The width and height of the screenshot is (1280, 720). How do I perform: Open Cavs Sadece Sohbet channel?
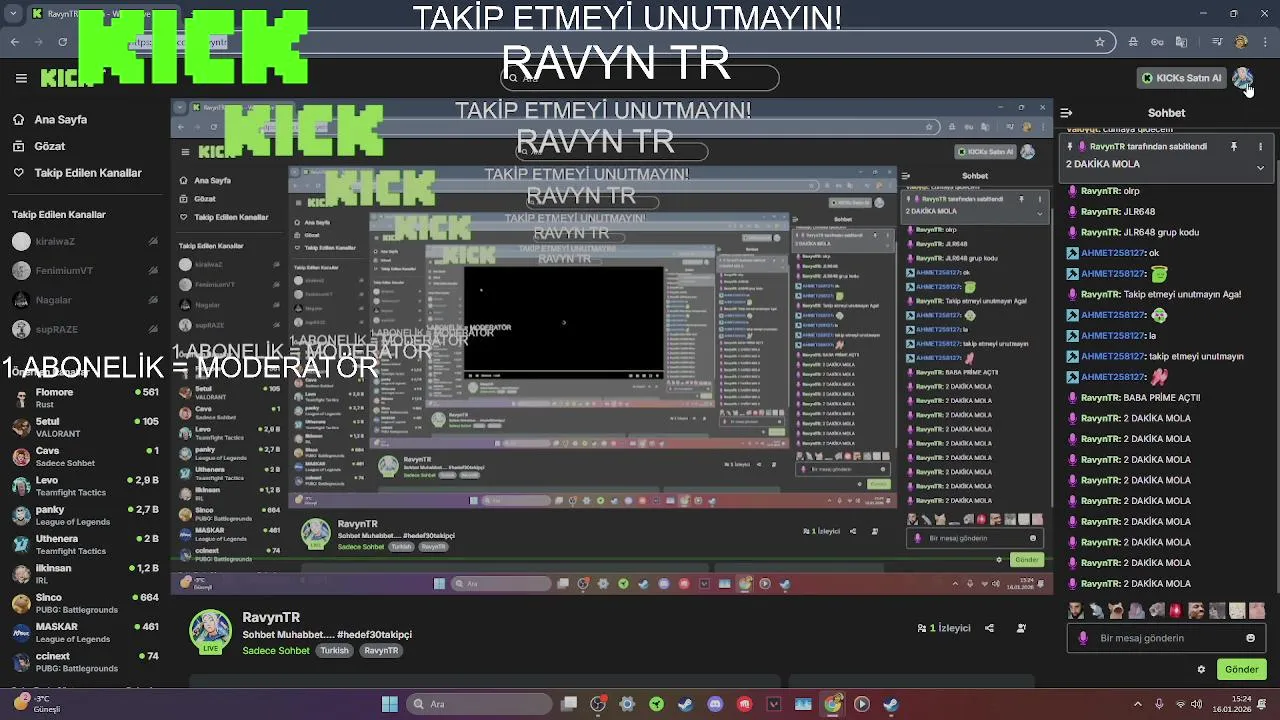[x=84, y=456]
